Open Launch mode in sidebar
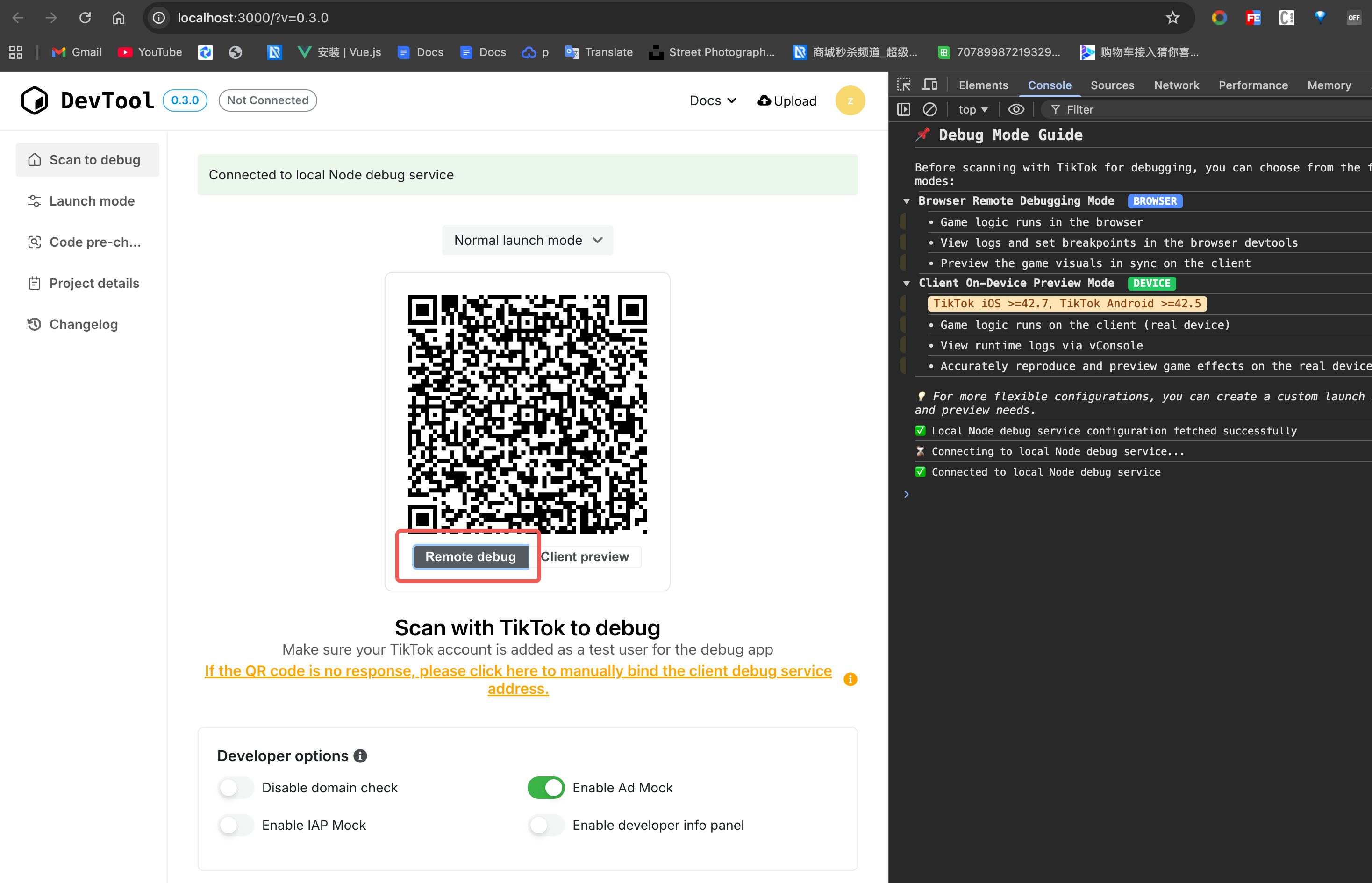 point(88,201)
